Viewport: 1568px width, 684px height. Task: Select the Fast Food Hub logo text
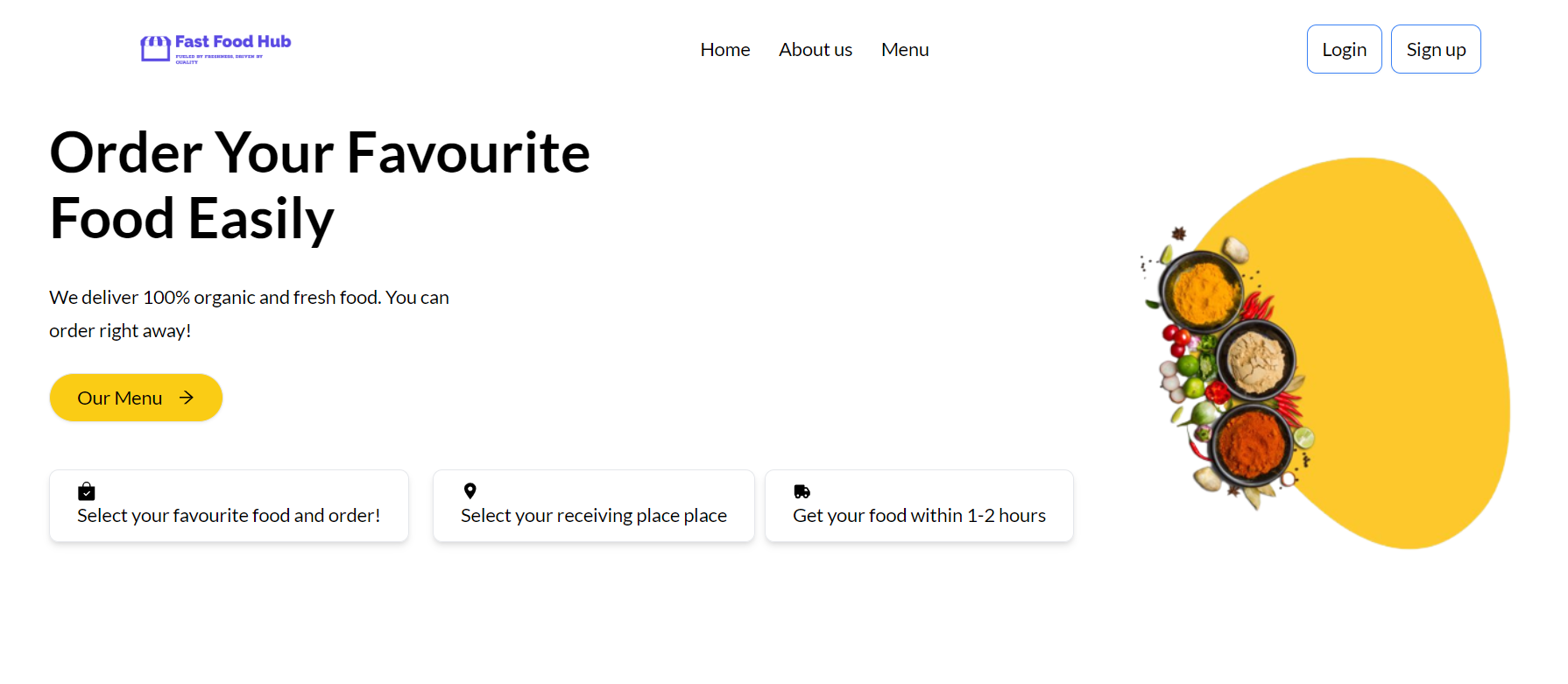(x=232, y=41)
